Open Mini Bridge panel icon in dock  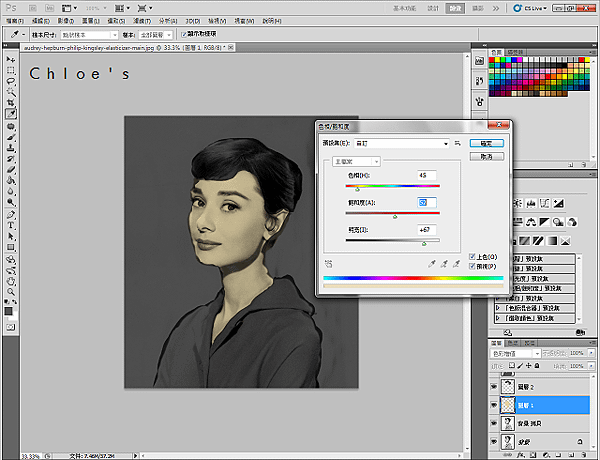[479, 60]
